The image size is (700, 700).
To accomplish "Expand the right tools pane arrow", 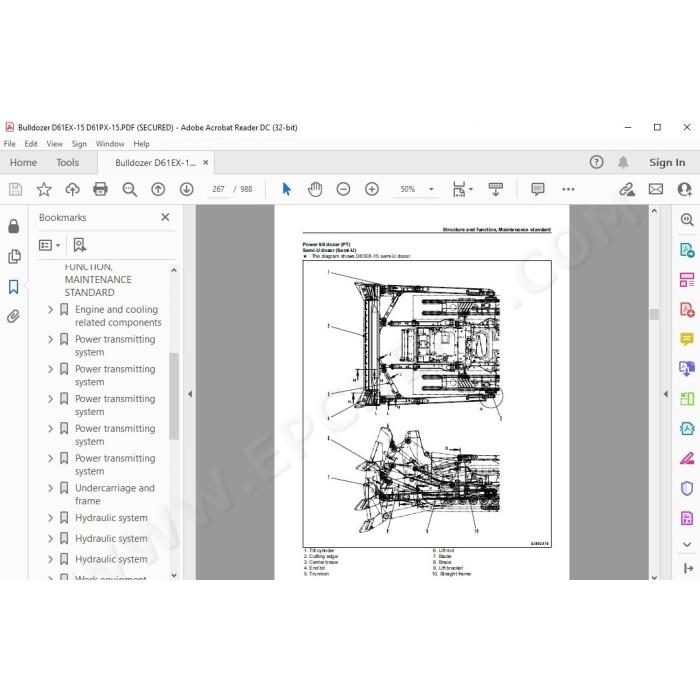I will pos(666,394).
